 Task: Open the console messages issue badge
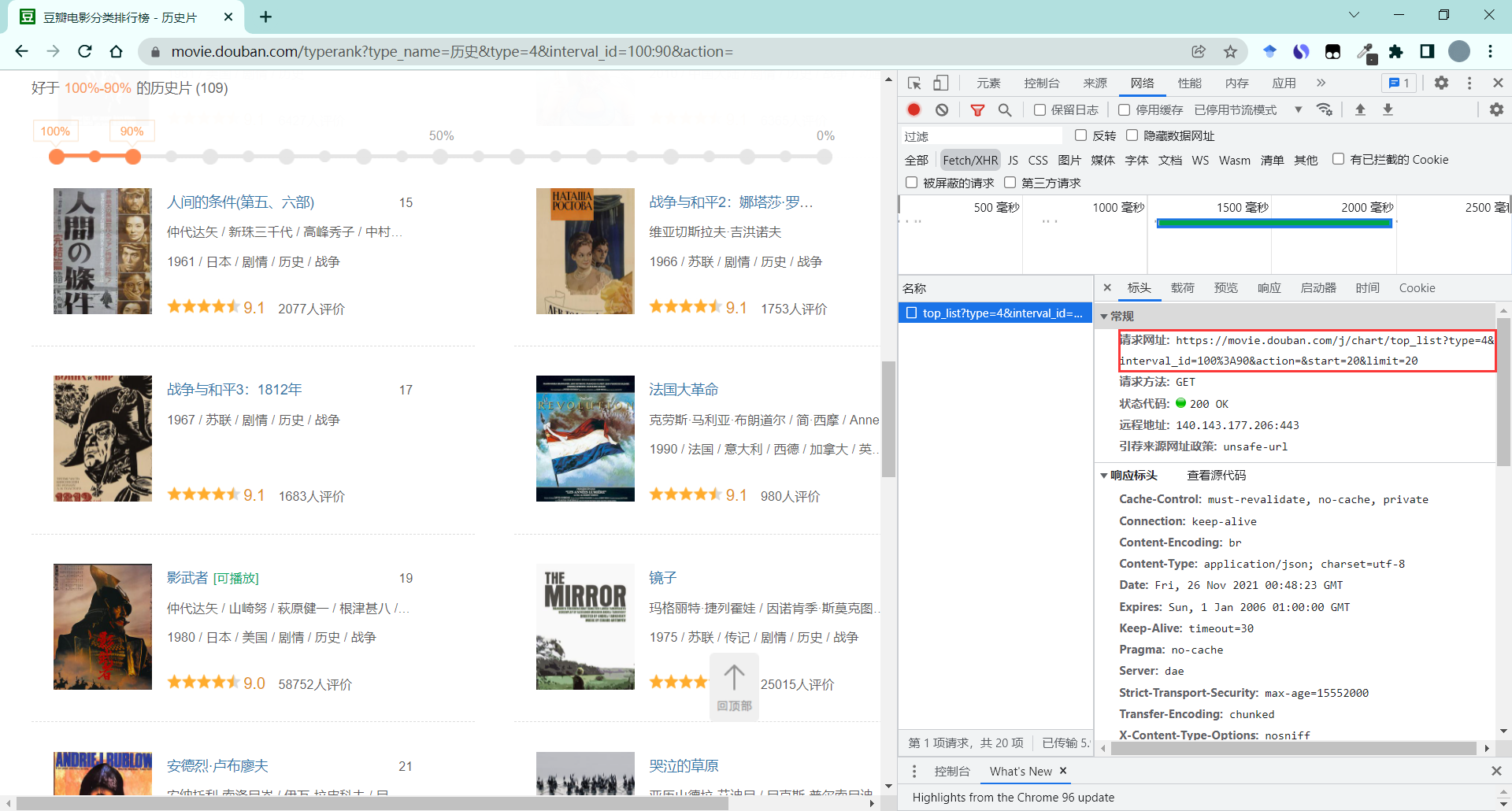[x=1399, y=83]
